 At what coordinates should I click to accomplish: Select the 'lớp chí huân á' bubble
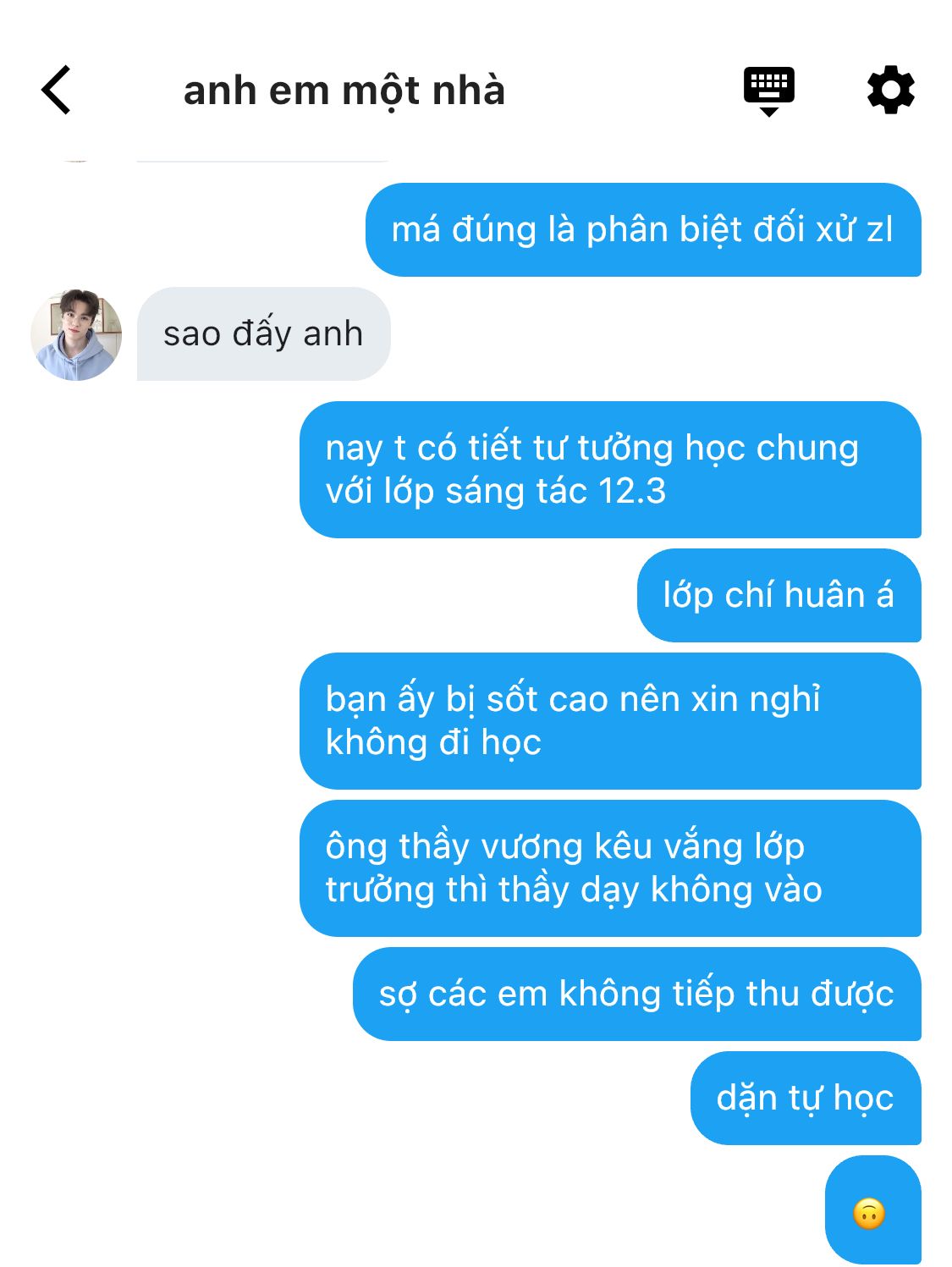[x=779, y=595]
